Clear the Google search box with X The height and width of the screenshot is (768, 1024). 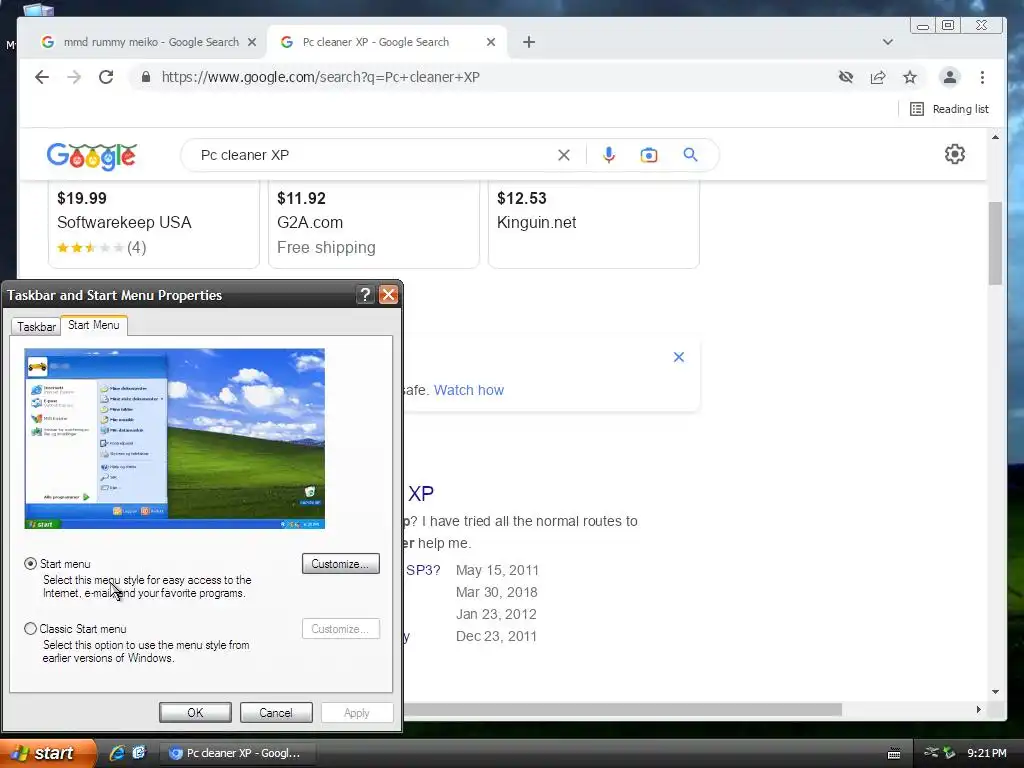point(564,155)
